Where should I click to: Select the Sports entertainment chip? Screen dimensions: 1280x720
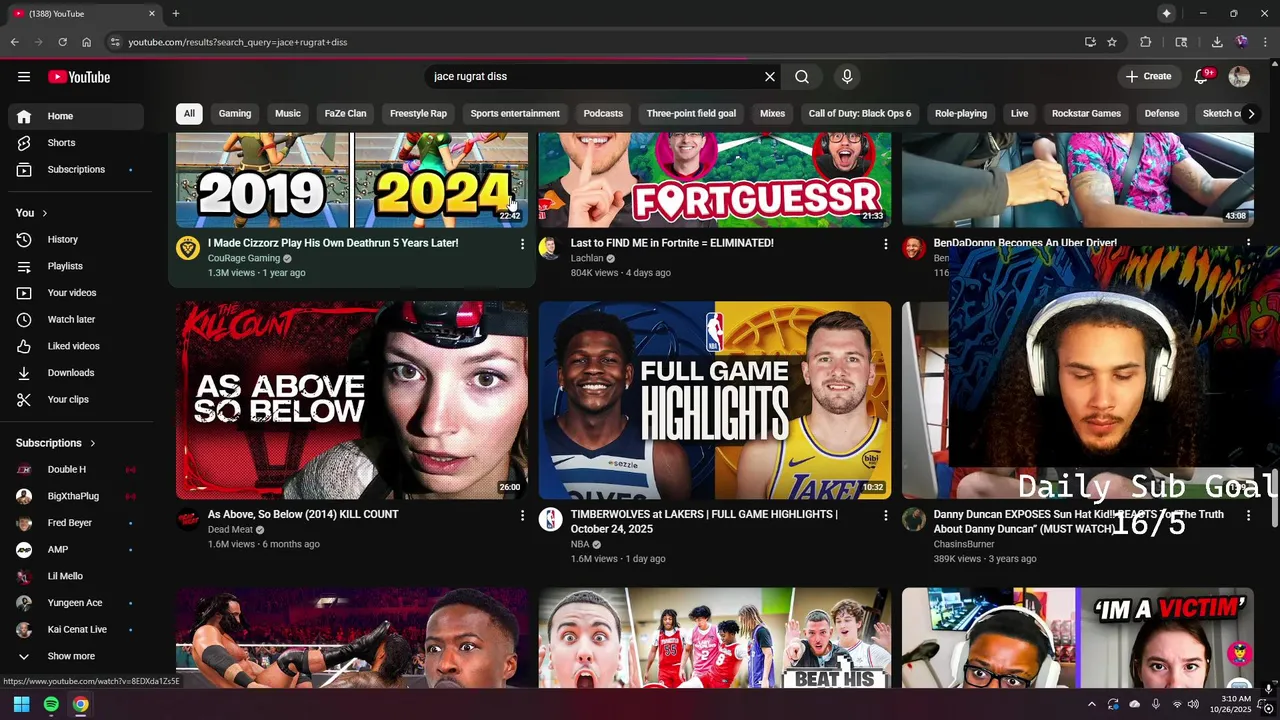tap(515, 114)
